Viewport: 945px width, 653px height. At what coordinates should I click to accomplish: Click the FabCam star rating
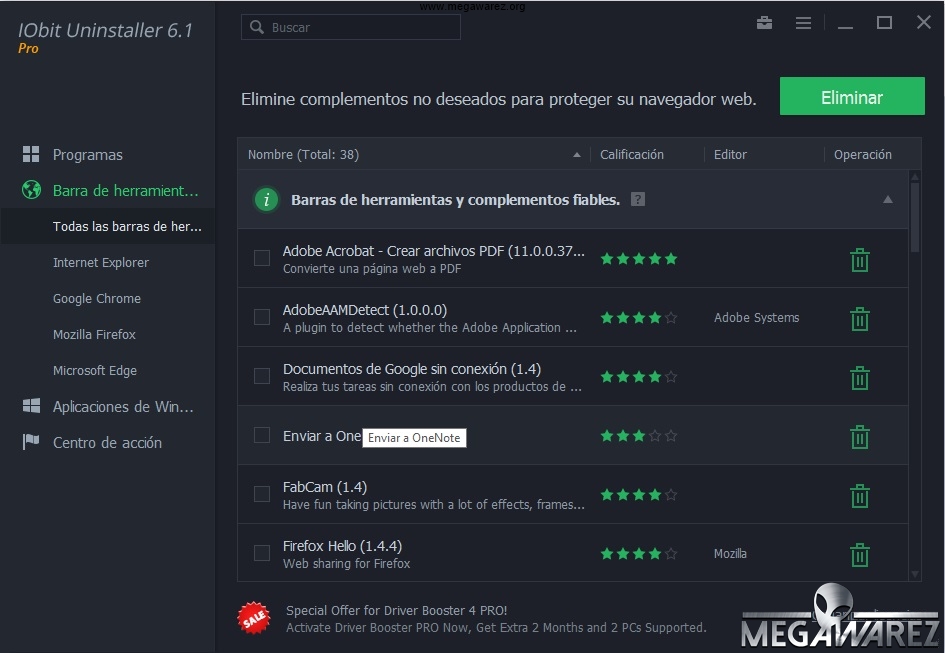coord(639,495)
